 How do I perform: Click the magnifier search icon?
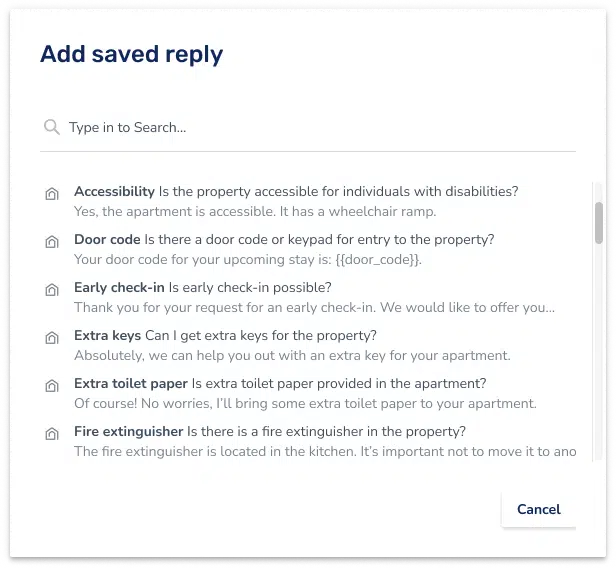click(x=51, y=127)
